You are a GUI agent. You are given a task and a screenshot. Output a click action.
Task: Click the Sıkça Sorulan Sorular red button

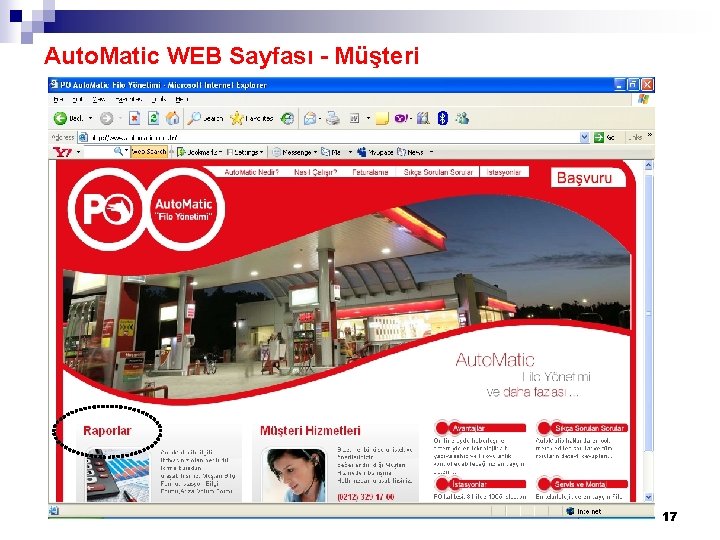point(583,428)
